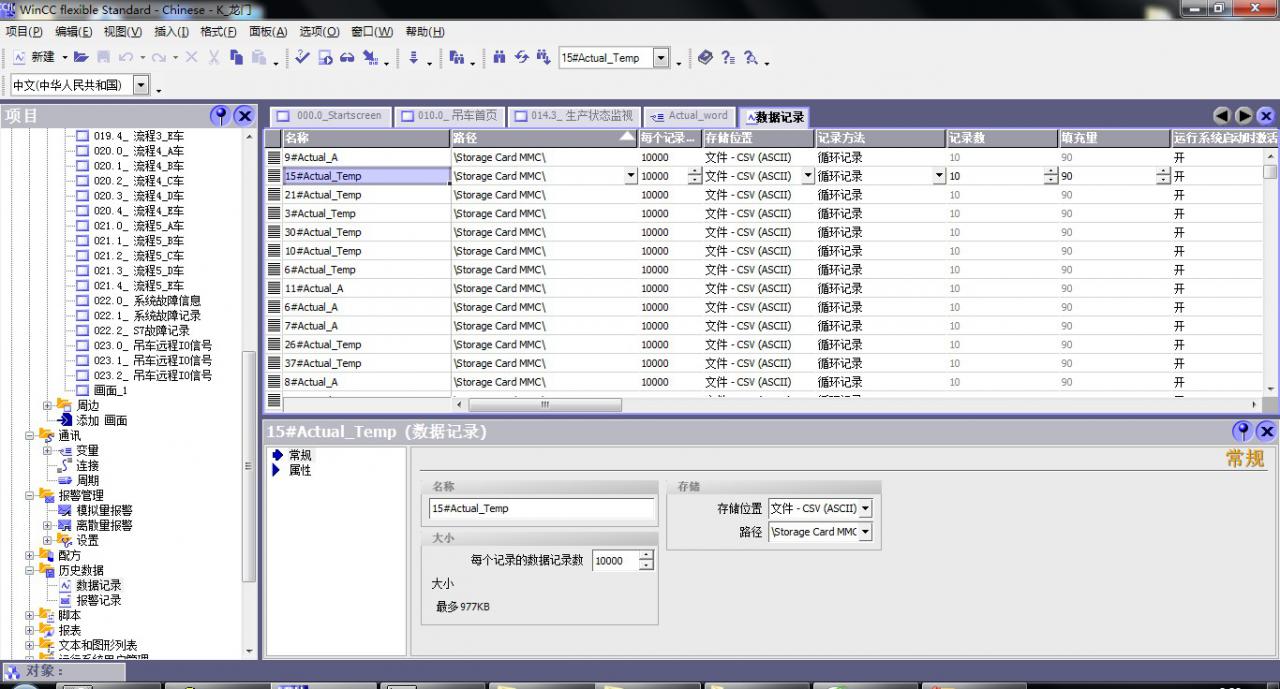Viewport: 1280px width, 689px height.
Task: Open the 选项(O) menu
Action: pos(320,32)
